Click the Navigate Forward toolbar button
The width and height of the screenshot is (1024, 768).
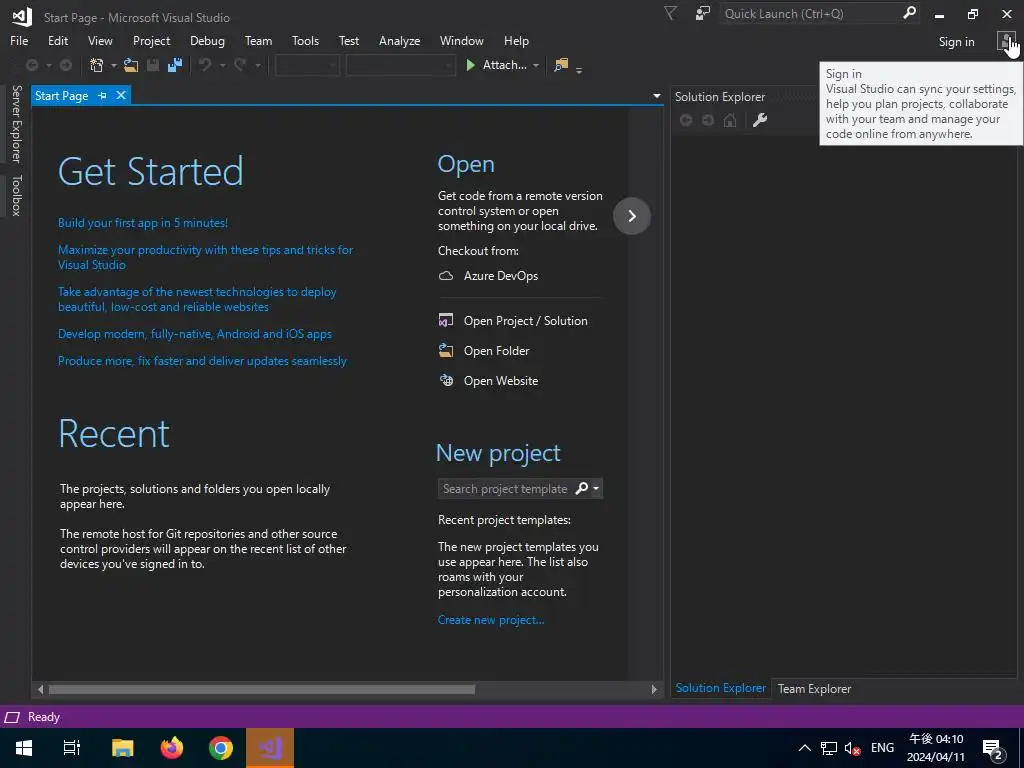coord(66,65)
